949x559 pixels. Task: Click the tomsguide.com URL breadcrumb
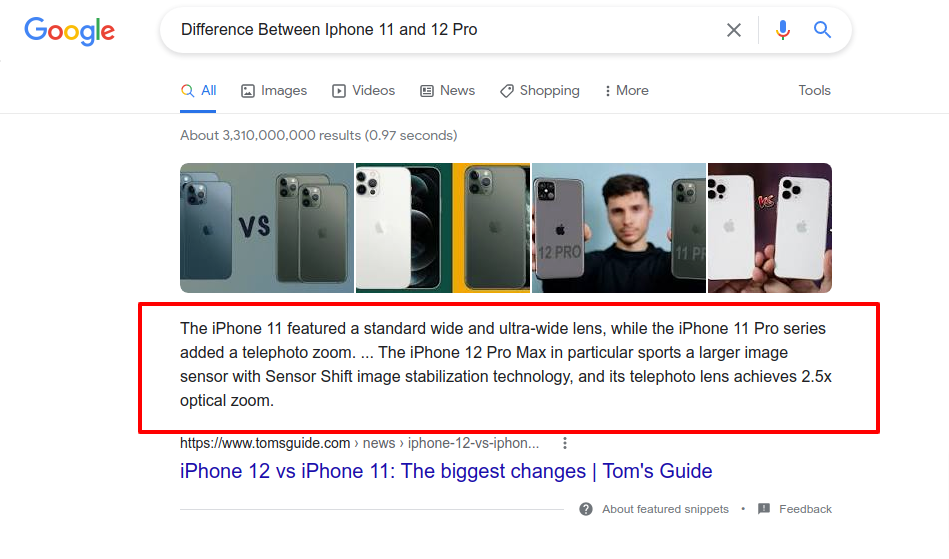click(x=359, y=443)
